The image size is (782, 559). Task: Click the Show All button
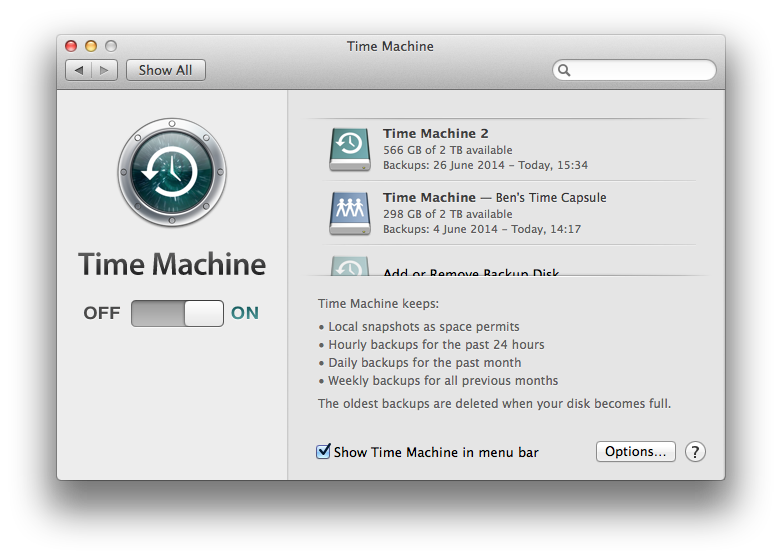point(166,70)
